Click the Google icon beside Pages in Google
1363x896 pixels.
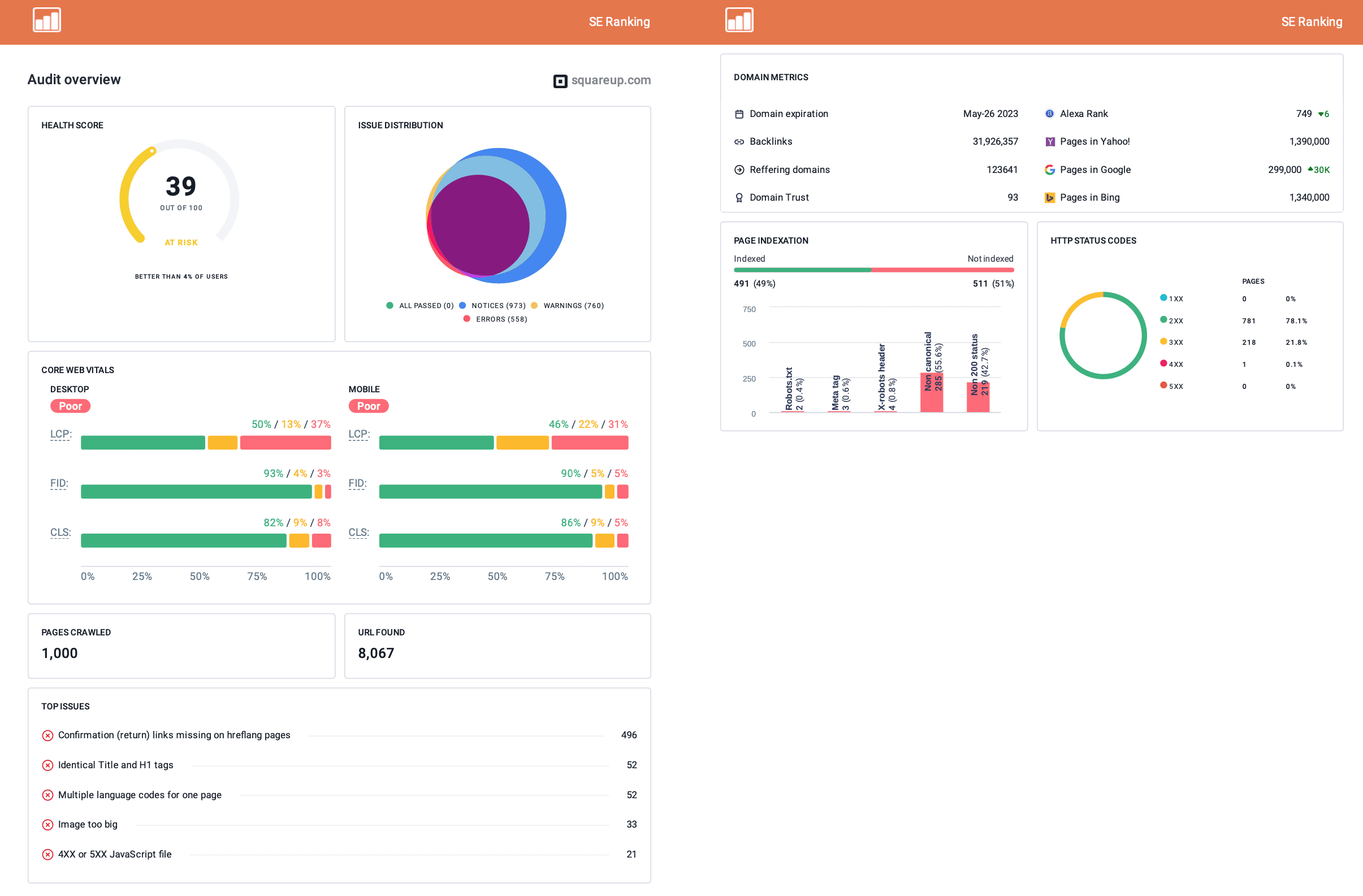pyautogui.click(x=1050, y=170)
